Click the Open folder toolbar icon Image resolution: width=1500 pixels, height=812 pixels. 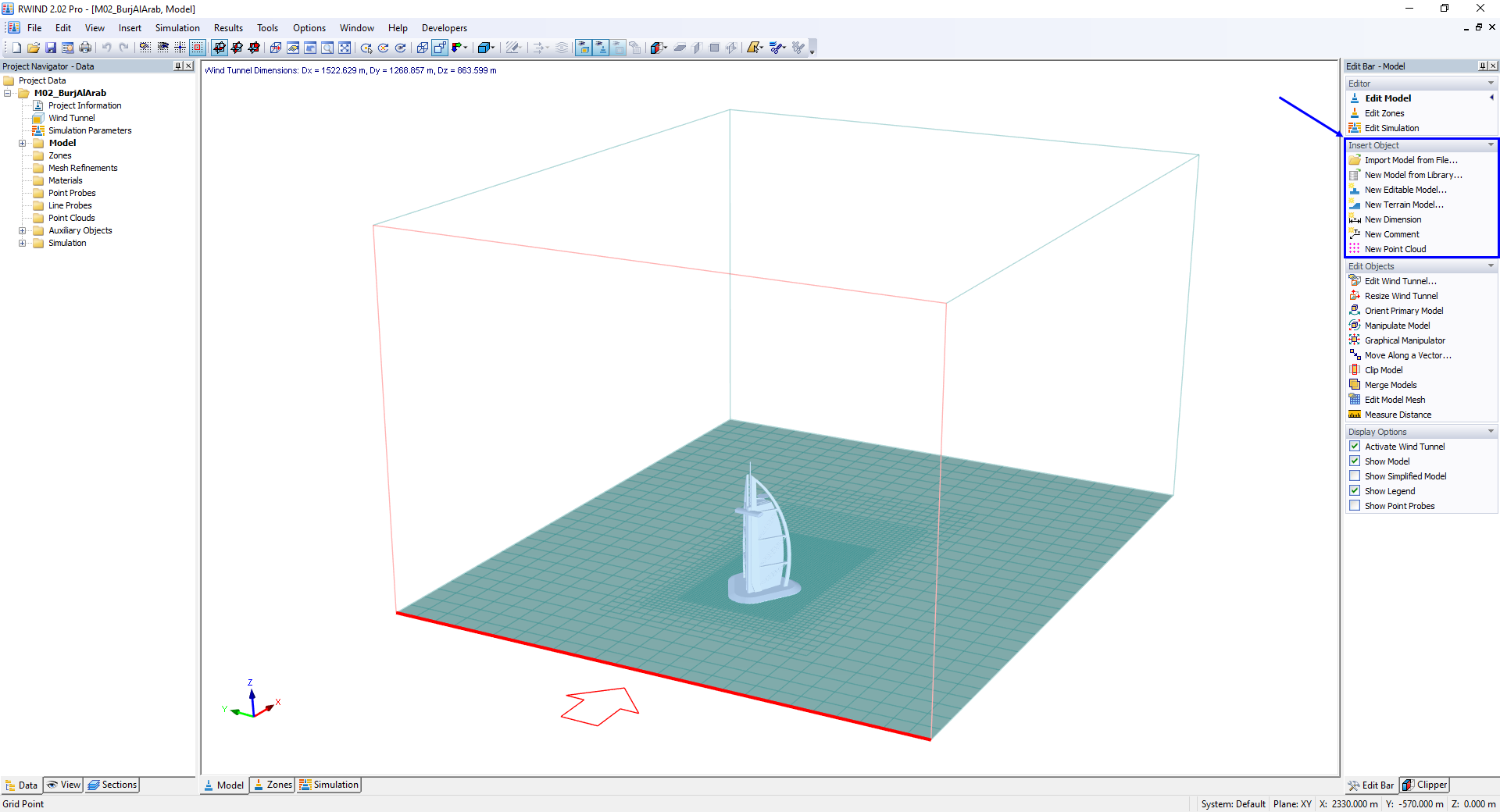click(34, 48)
